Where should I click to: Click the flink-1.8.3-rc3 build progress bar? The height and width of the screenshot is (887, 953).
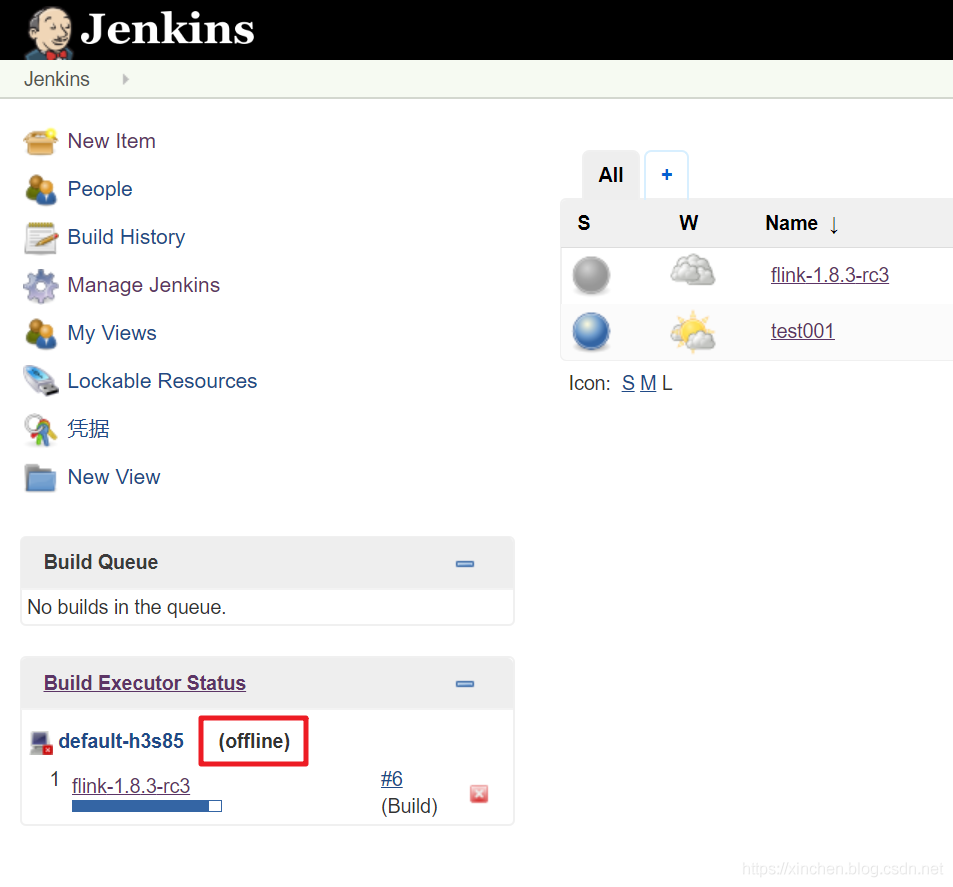pos(146,806)
